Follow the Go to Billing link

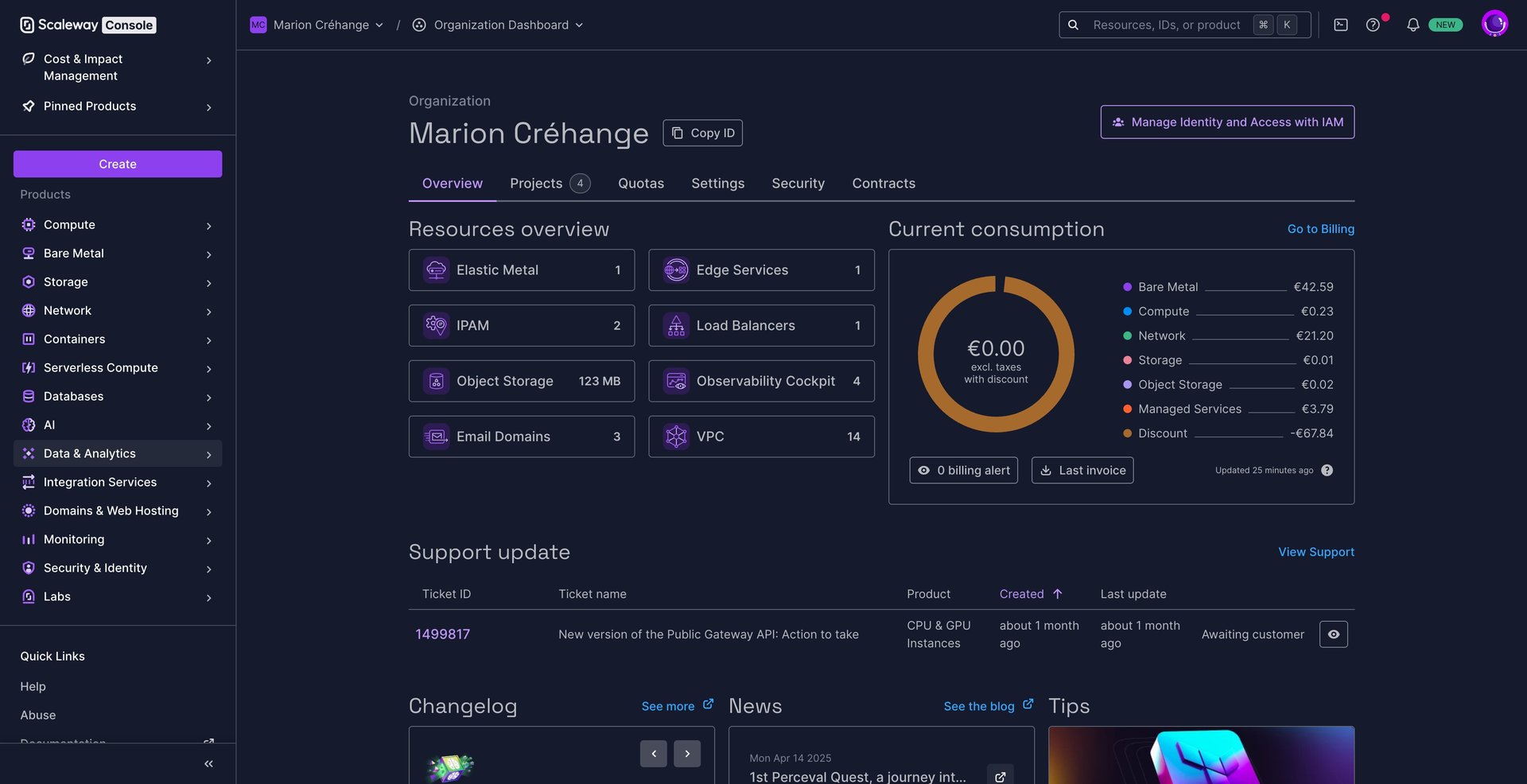(1320, 229)
